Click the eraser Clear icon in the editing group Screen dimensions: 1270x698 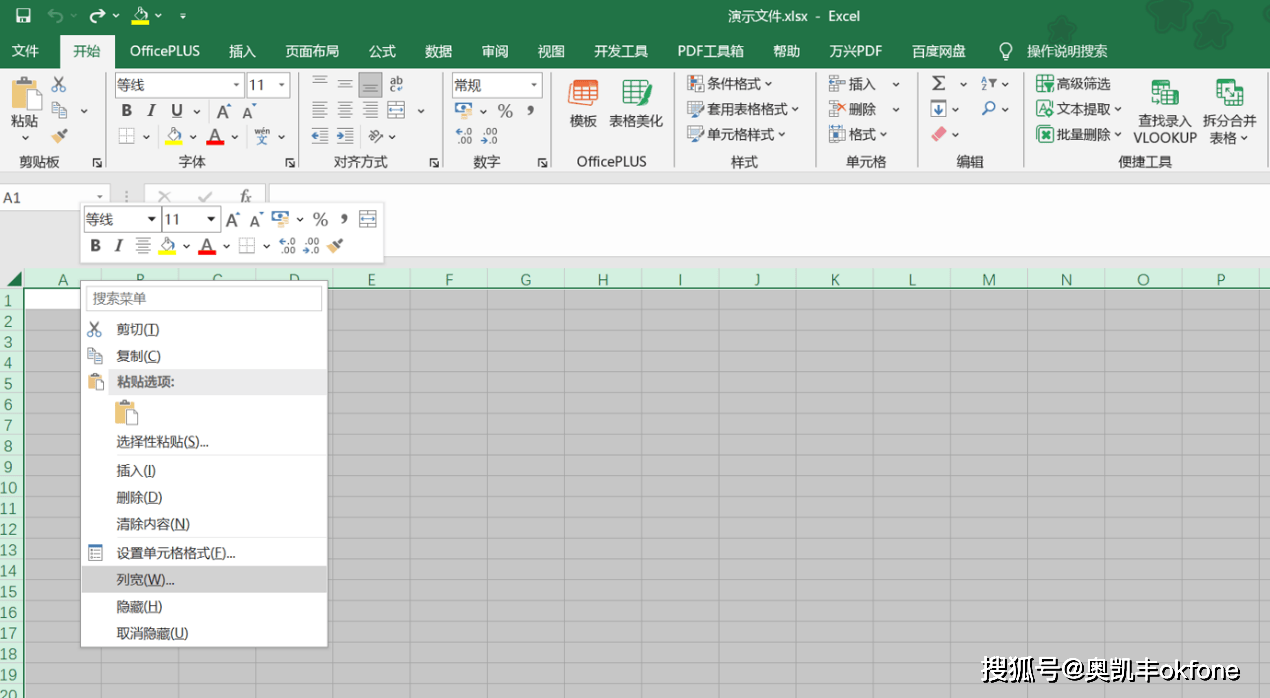[938, 134]
